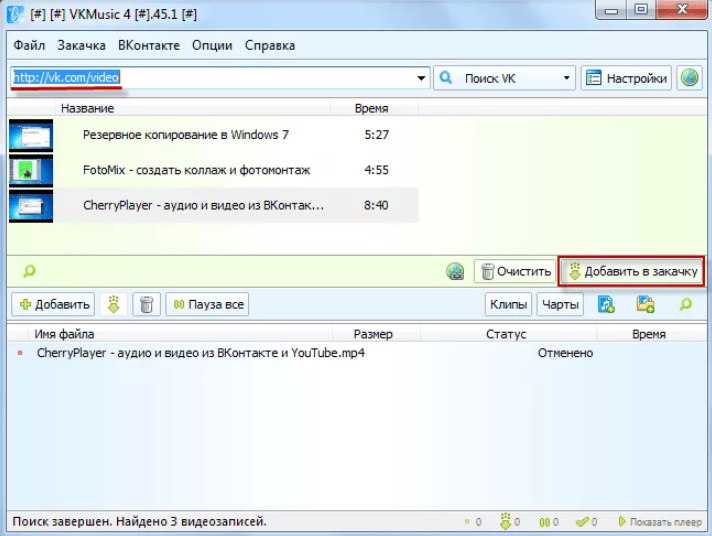The image size is (712, 536).
Task: Open Чарты
Action: click(560, 304)
